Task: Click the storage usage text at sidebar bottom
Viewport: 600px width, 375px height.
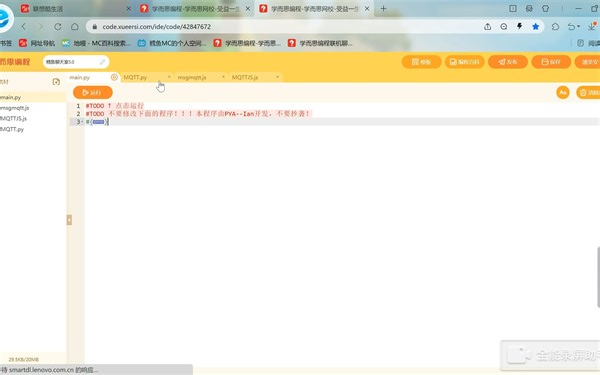Action: tap(23, 360)
